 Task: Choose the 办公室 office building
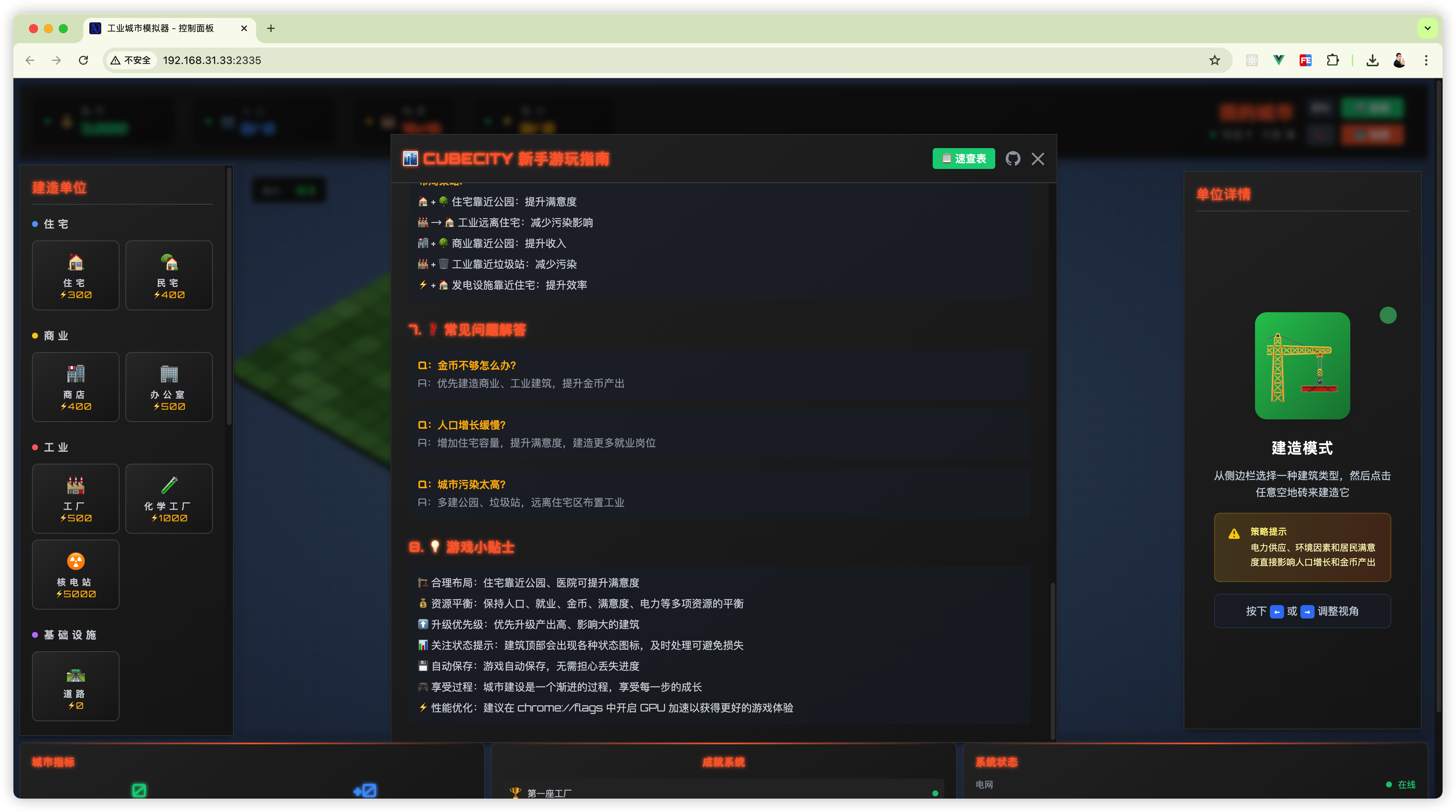[x=169, y=387]
